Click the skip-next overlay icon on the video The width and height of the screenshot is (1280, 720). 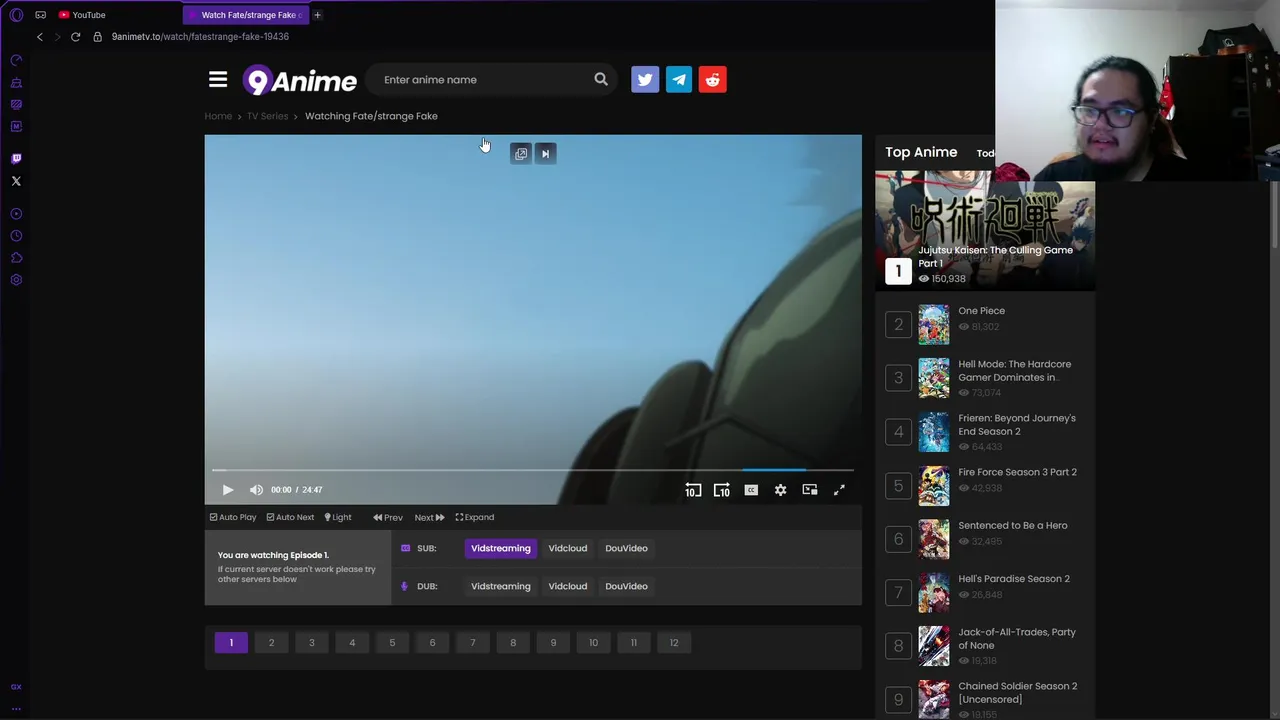pyautogui.click(x=545, y=154)
